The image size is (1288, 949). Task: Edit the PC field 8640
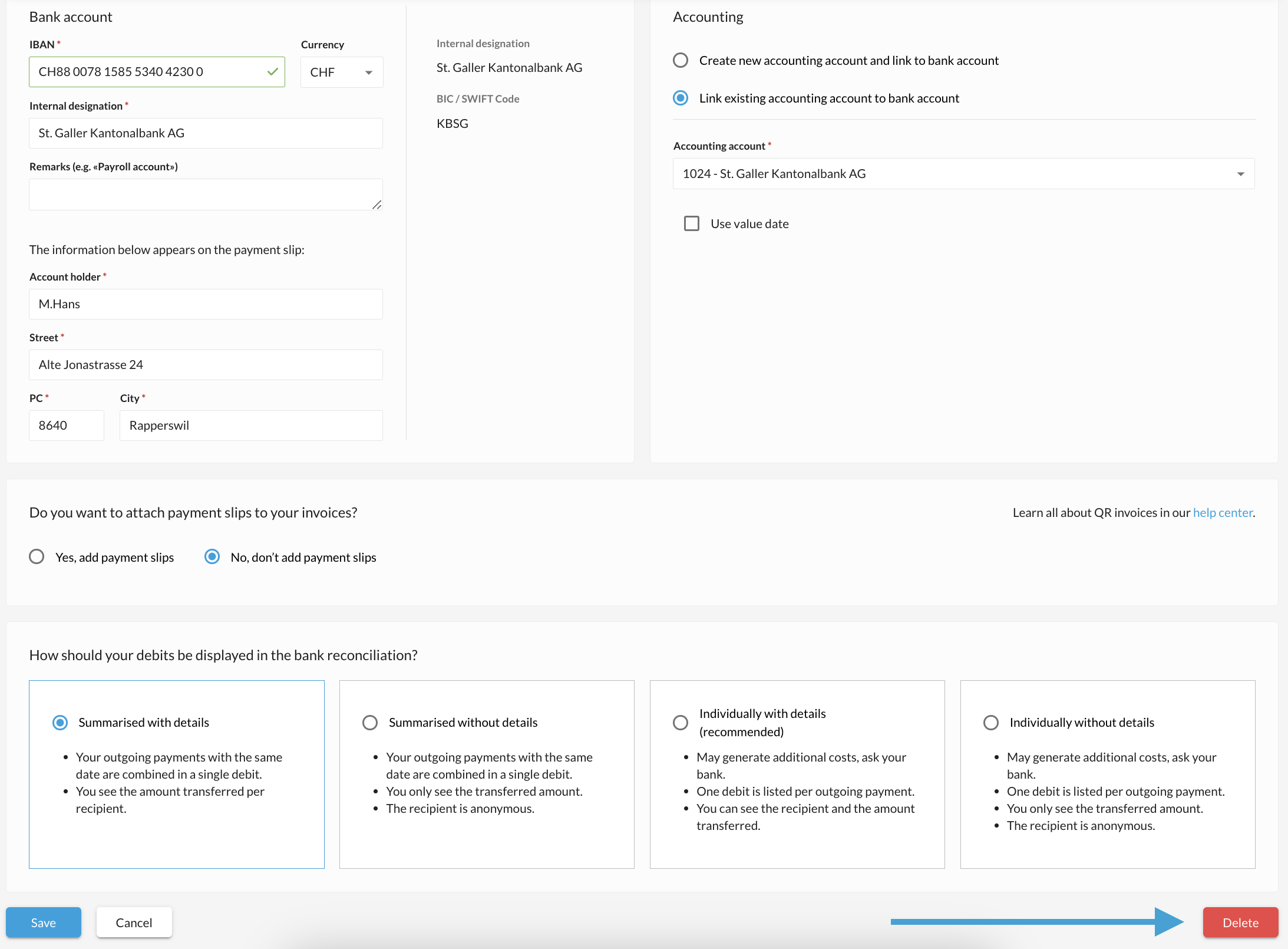click(x=67, y=426)
